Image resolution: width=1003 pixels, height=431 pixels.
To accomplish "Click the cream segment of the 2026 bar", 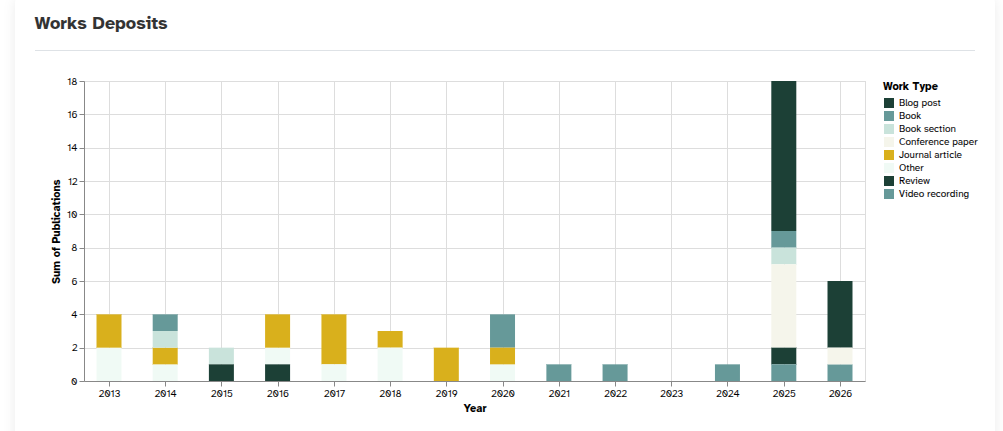I will (840, 356).
